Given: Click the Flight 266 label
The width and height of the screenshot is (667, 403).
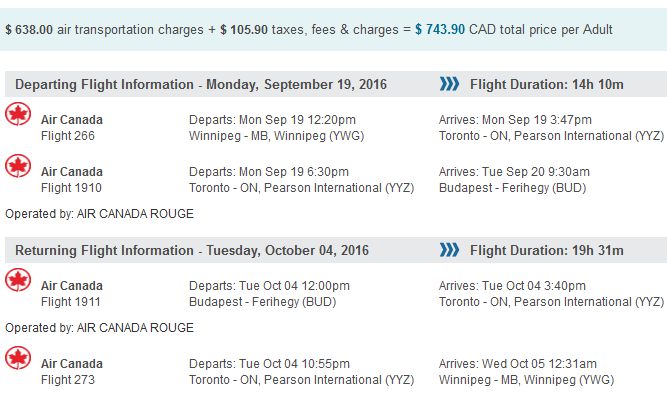Looking at the screenshot, I should (x=68, y=136).
